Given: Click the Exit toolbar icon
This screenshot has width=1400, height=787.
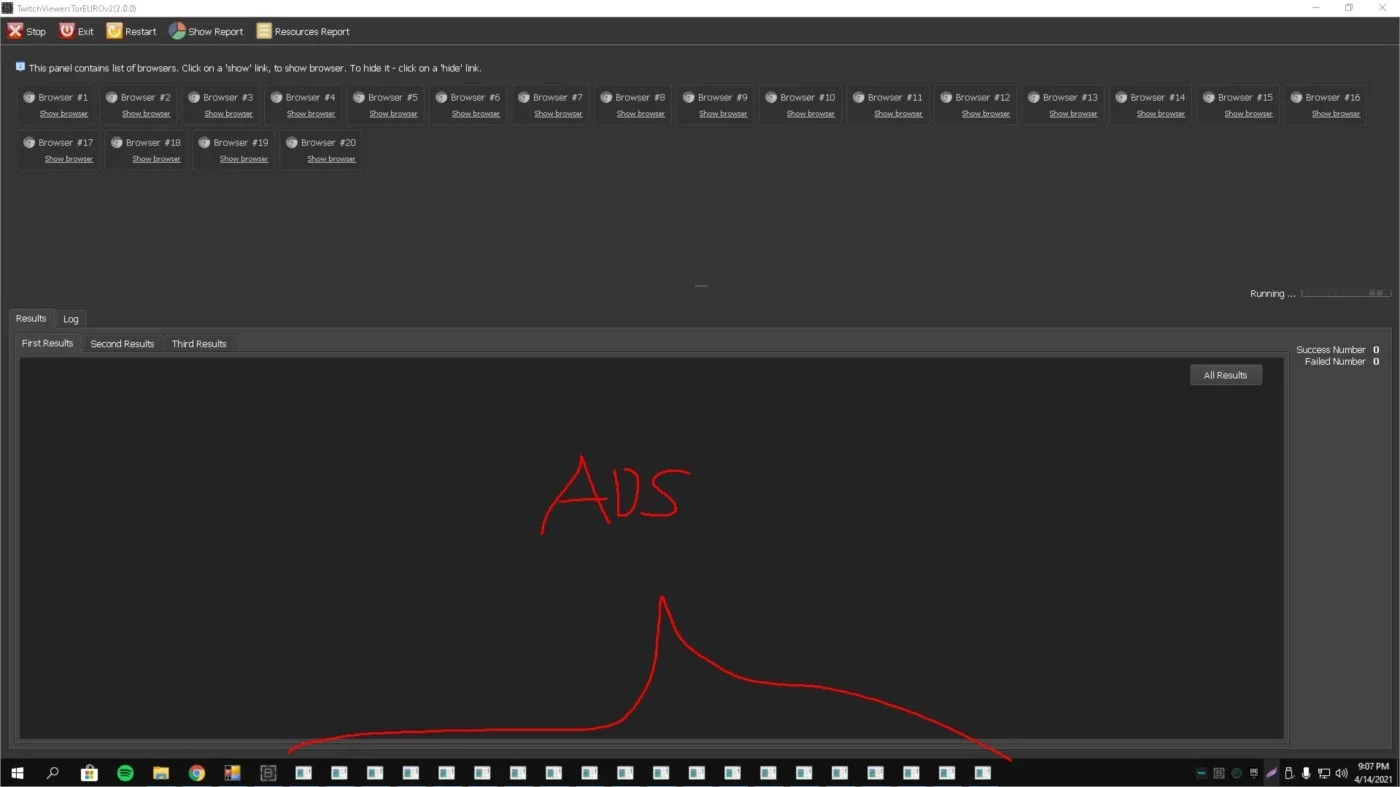Looking at the screenshot, I should [67, 31].
